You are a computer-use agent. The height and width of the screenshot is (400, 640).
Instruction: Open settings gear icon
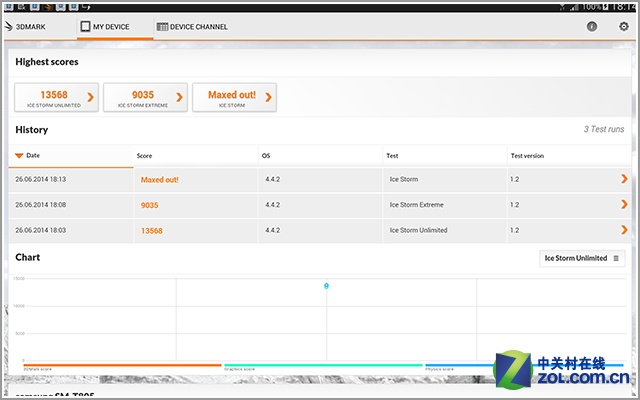pos(624,27)
